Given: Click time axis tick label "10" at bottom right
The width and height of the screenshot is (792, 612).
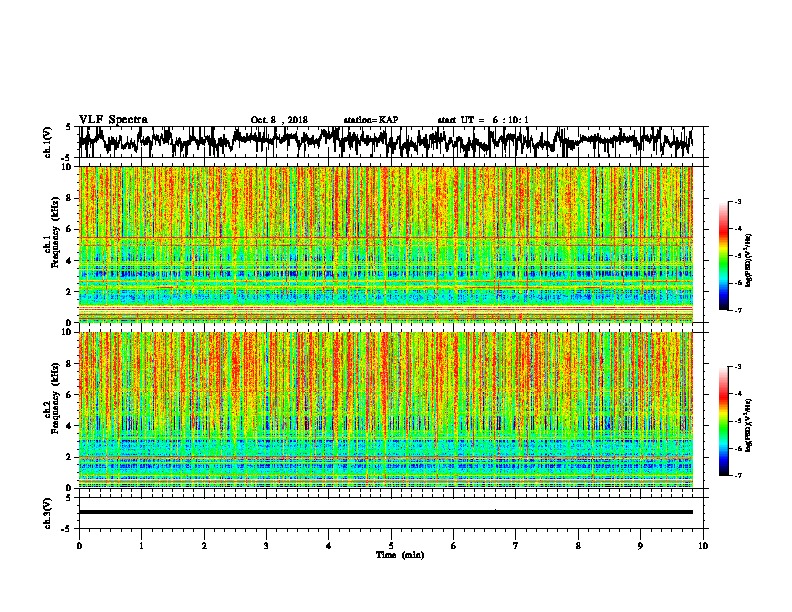Looking at the screenshot, I should coord(703,546).
